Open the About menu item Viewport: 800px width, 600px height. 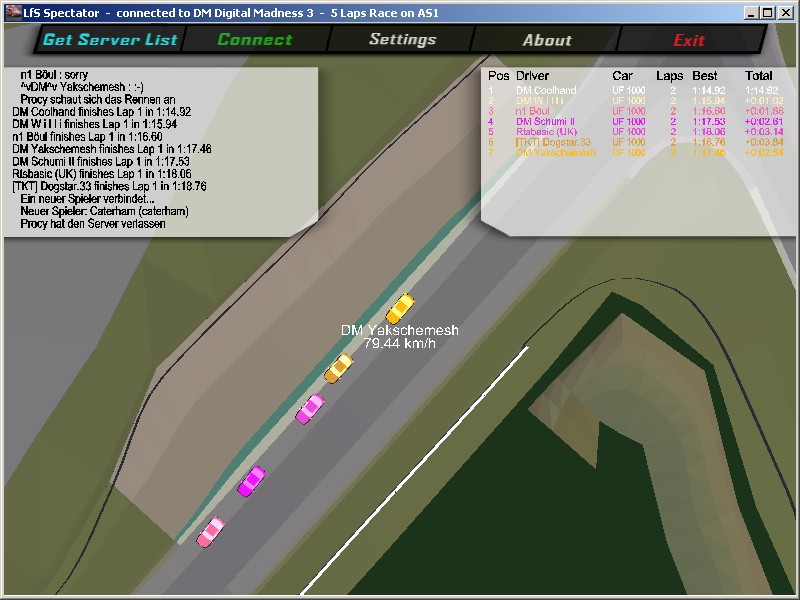[x=547, y=40]
